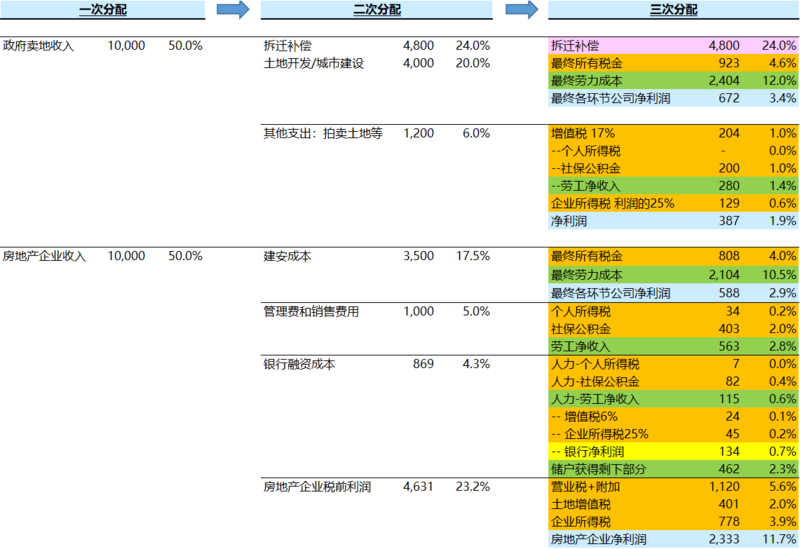Click the 204 value for 增值税 17%

pyautogui.click(x=729, y=134)
